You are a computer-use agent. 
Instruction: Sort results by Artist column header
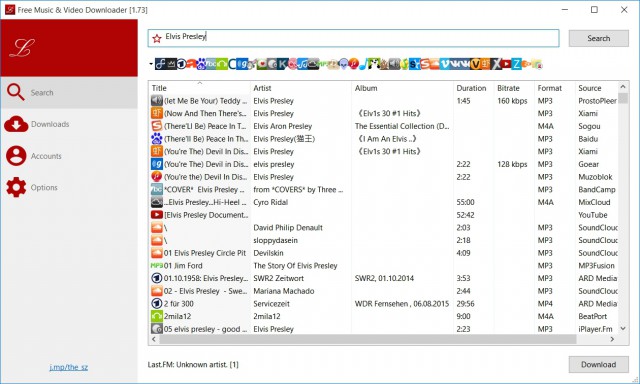tap(300, 88)
